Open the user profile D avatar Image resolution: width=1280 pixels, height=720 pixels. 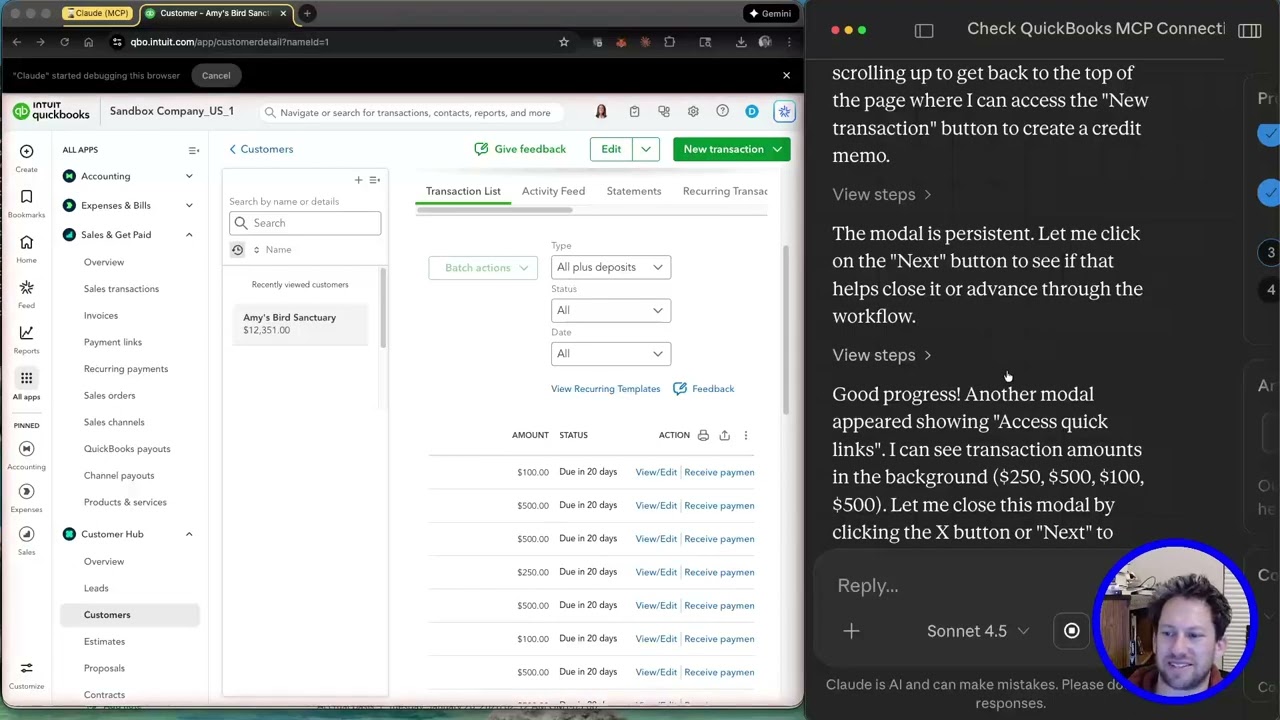coord(752,112)
